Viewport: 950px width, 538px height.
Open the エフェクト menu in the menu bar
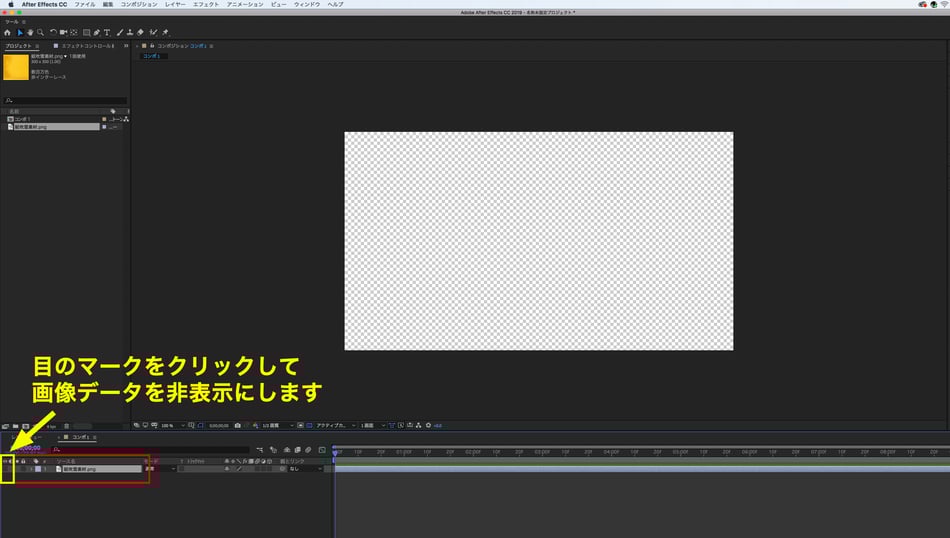point(205,5)
